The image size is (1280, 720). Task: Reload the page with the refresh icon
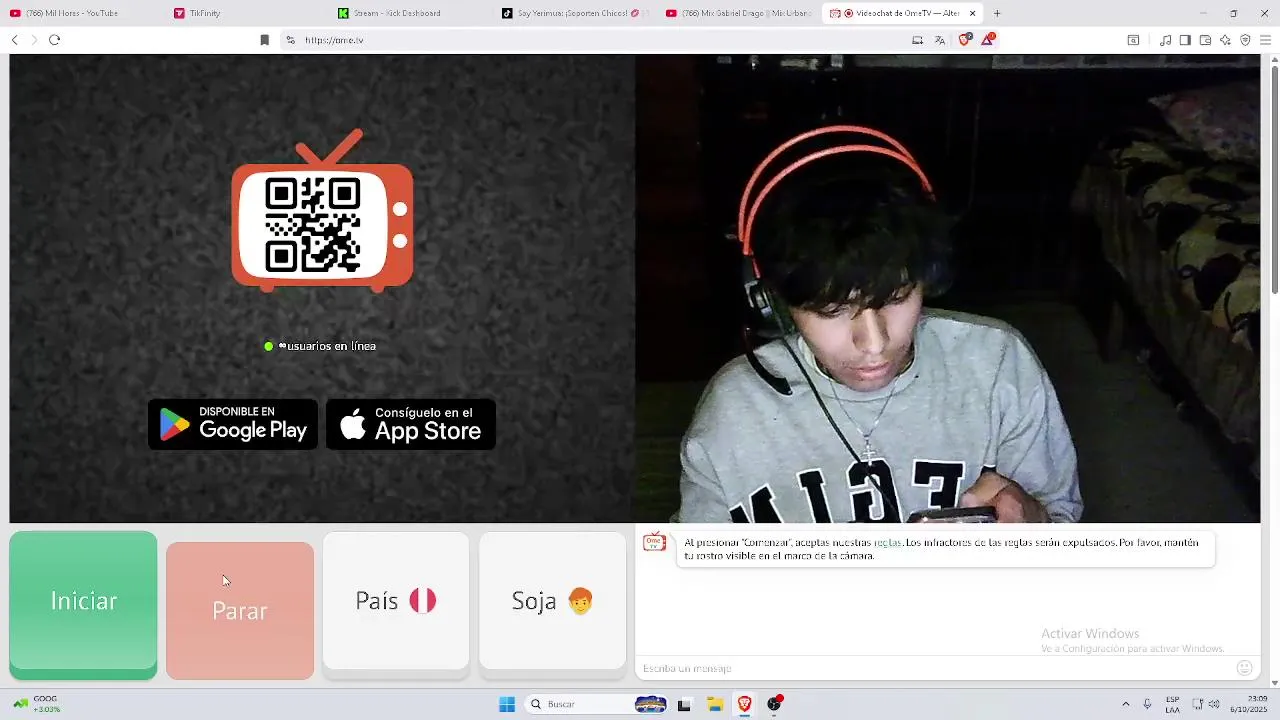[54, 40]
